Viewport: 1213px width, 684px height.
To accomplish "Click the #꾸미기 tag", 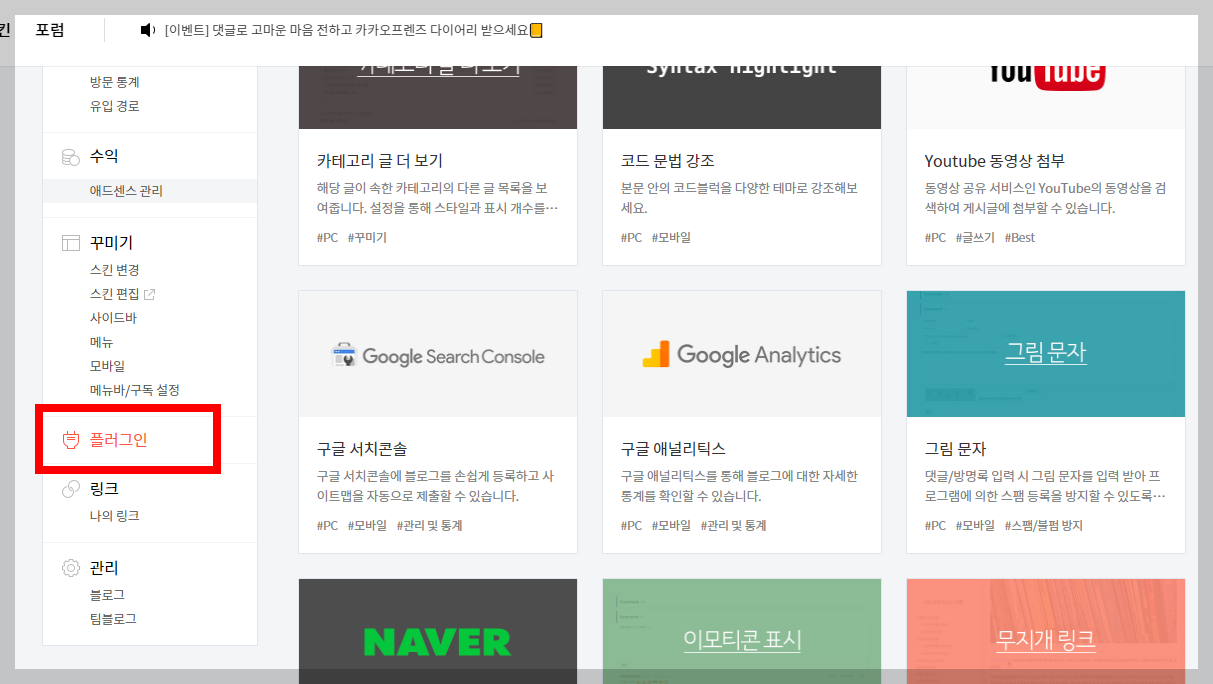I will click(367, 238).
